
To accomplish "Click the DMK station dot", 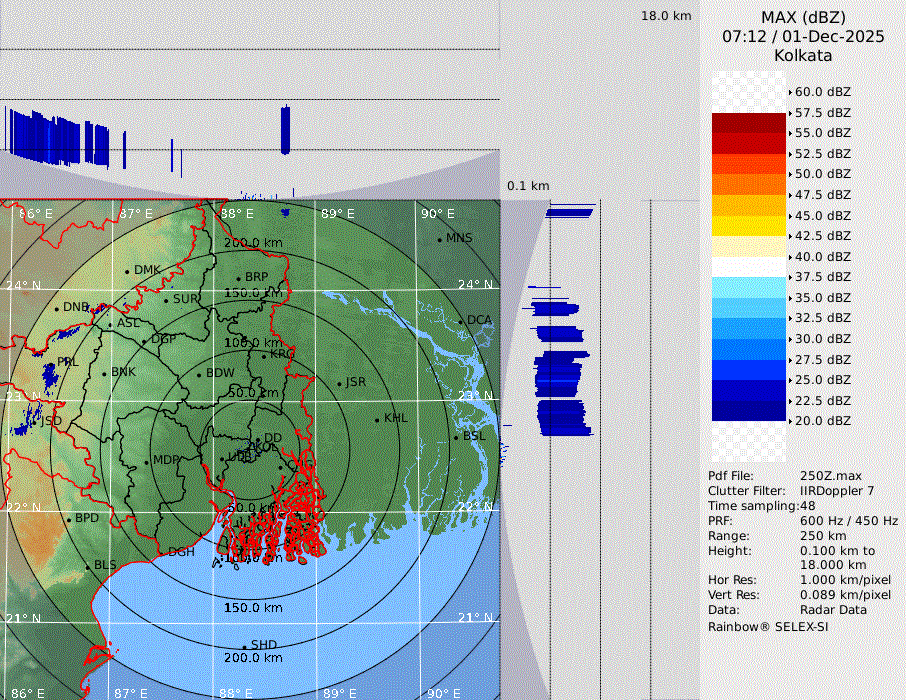I will point(127,271).
